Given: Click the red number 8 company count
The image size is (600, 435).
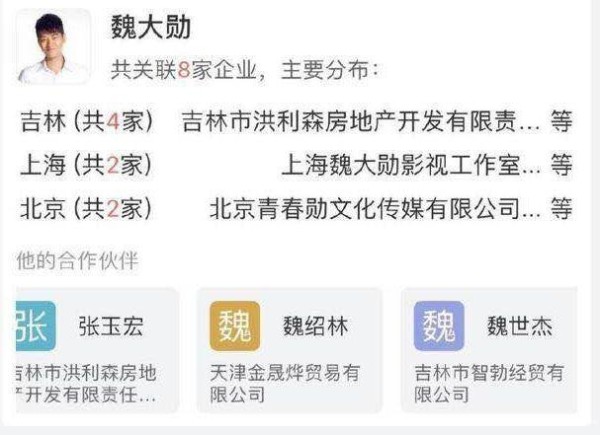Looking at the screenshot, I should [184, 70].
